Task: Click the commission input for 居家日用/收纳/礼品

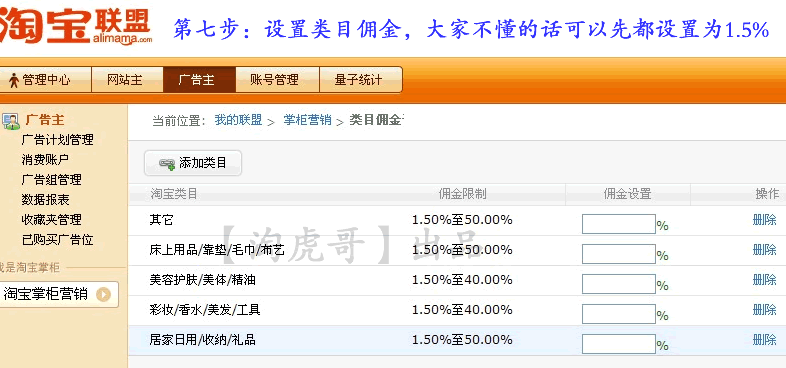Action: (x=619, y=344)
